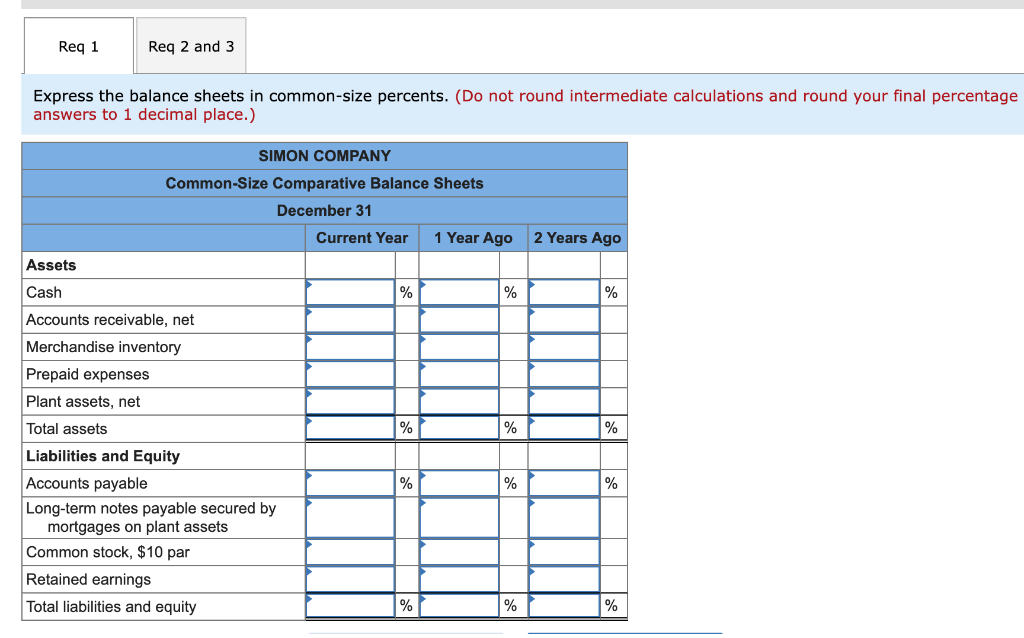This screenshot has height=638, width=1024.
Task: Select Total assets 2 Years Ago field
Action: 564,428
